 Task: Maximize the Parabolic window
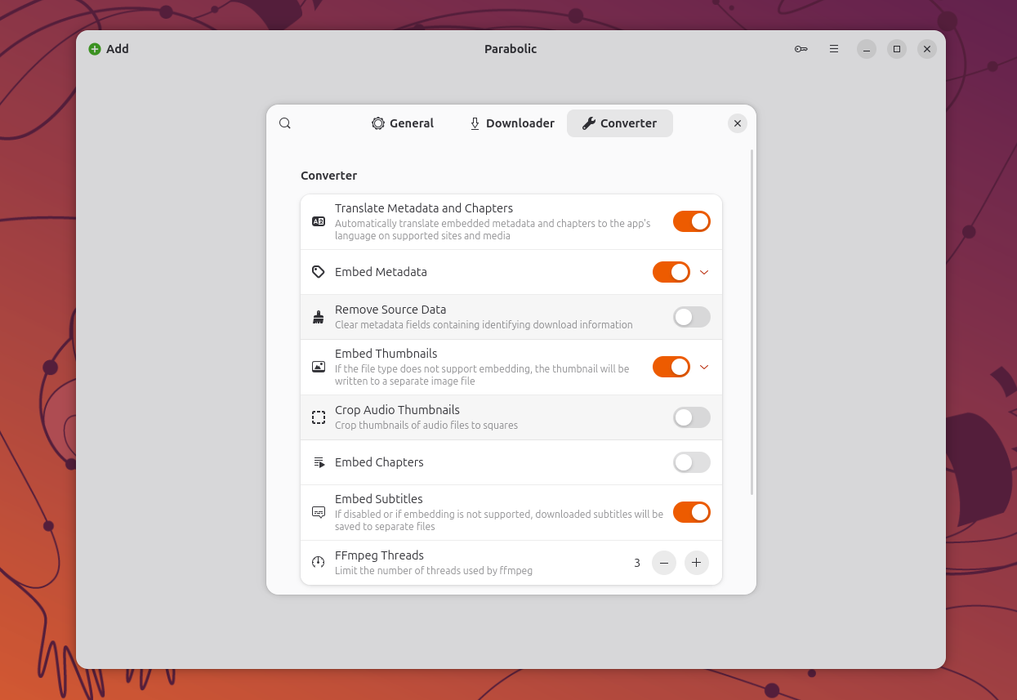pyautogui.click(x=897, y=49)
